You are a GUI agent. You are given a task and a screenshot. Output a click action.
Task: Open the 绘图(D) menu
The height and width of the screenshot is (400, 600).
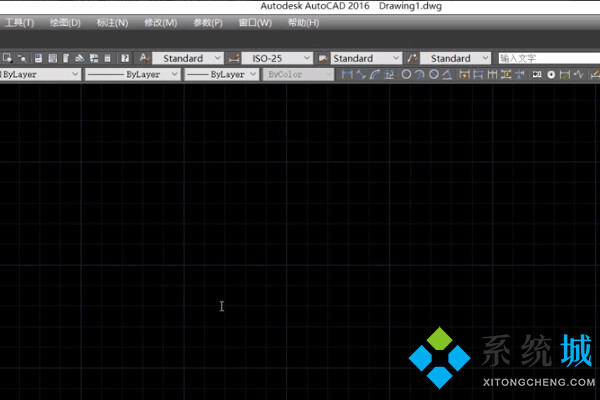[x=64, y=22]
